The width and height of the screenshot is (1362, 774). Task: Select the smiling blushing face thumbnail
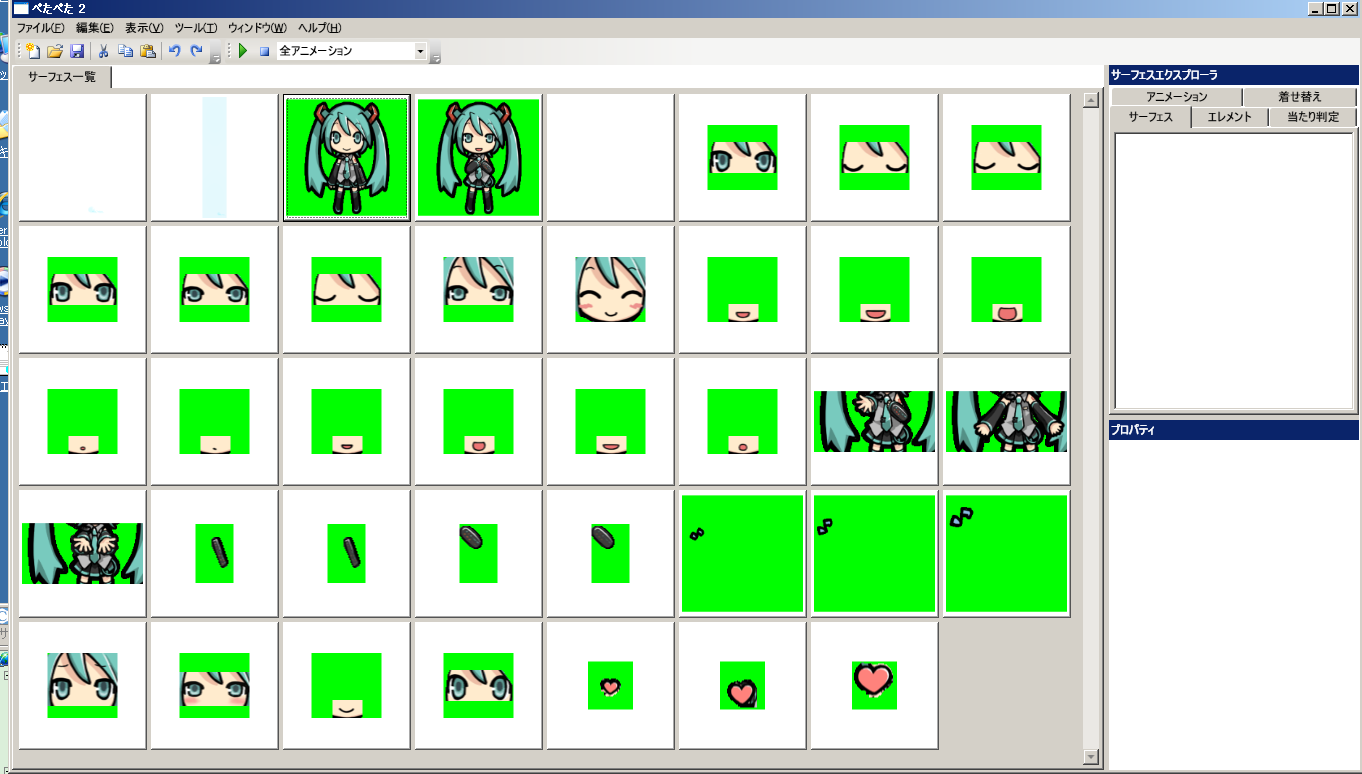[610, 289]
